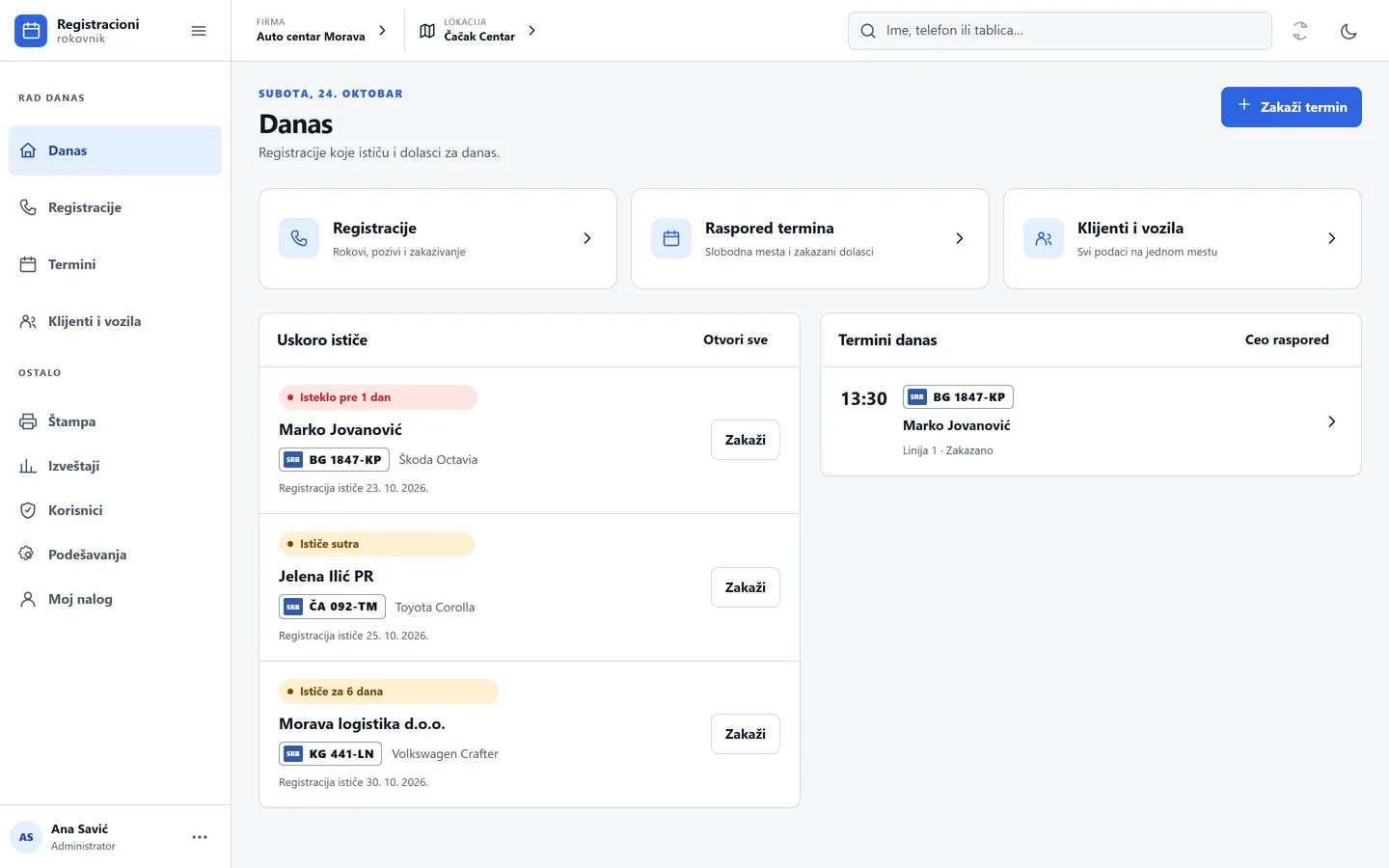This screenshot has width=1389, height=868.
Task: Open the Izveštaji chart item
Action: (x=115, y=466)
